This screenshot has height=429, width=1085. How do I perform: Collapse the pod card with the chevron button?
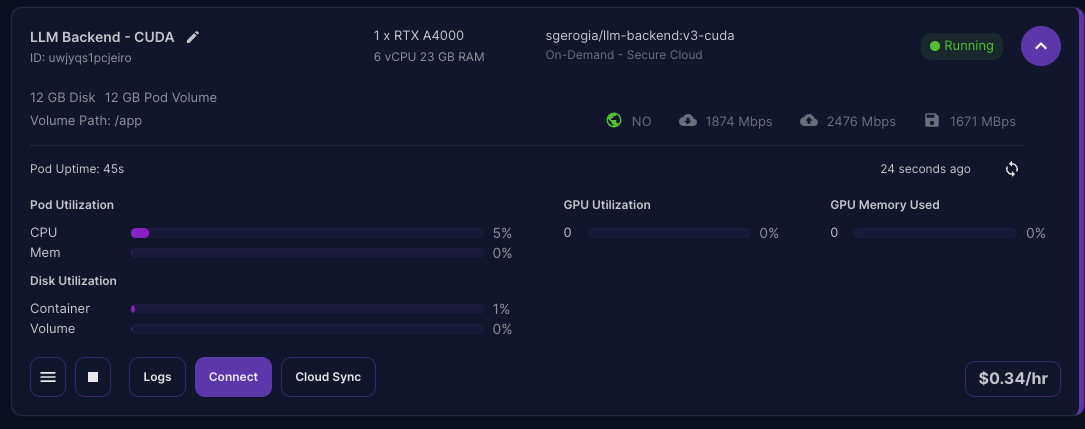(x=1041, y=46)
